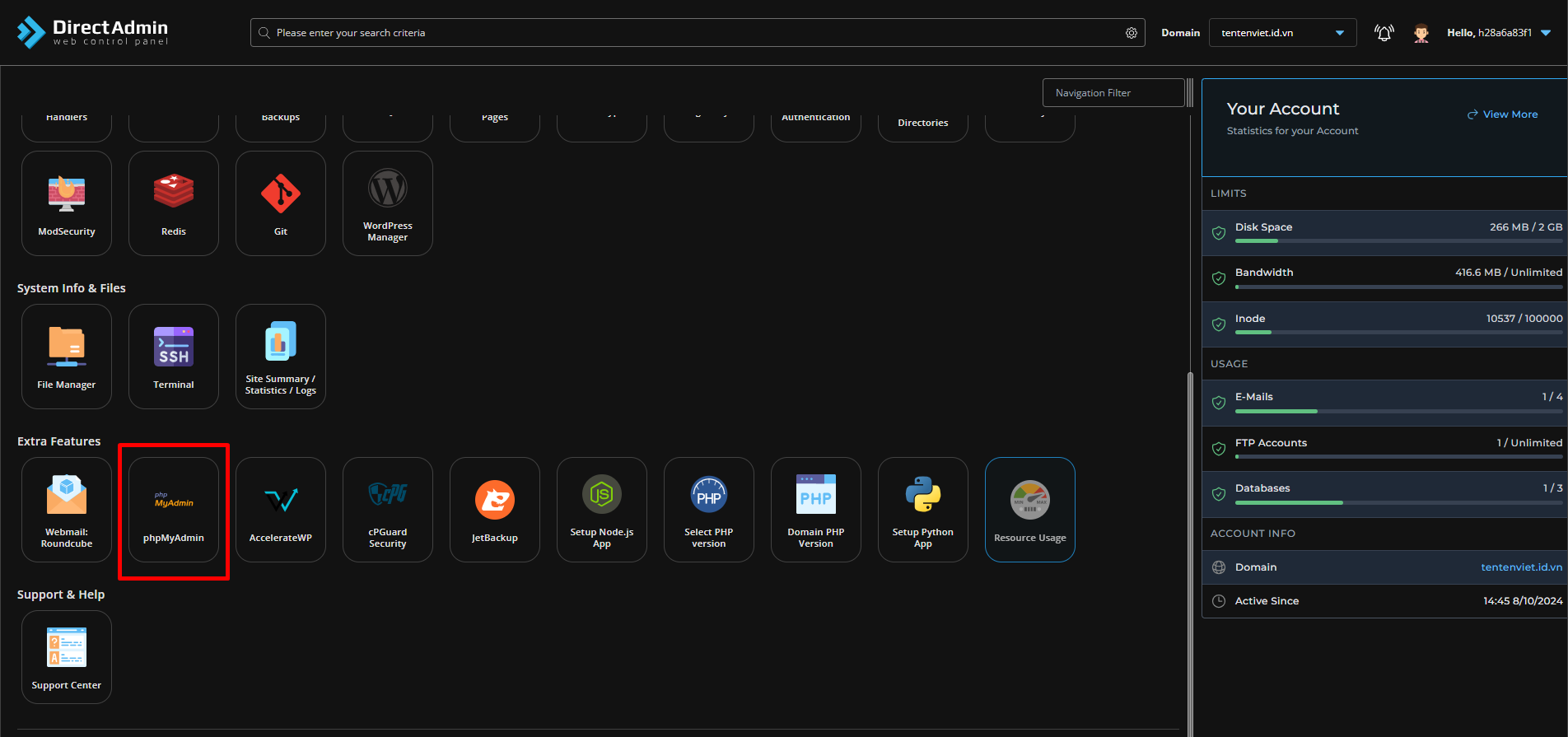Open the tentenviet.id.vn domain dropdown
The image size is (1568, 737).
(1282, 33)
